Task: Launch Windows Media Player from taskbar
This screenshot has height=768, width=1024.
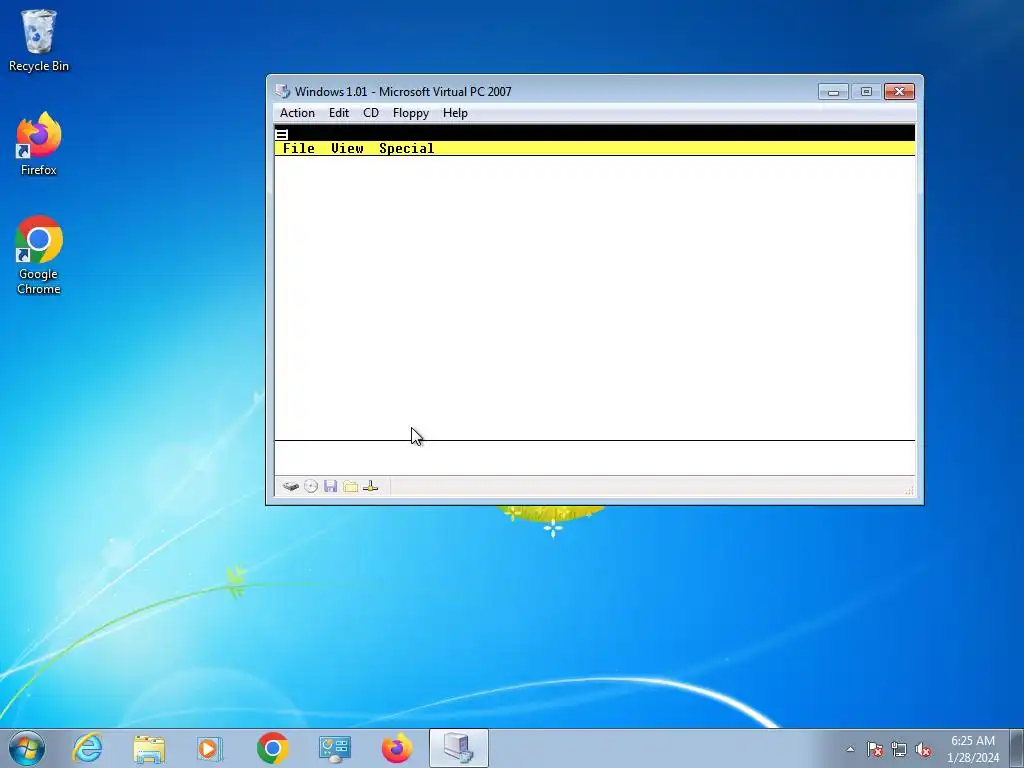Action: coord(210,748)
